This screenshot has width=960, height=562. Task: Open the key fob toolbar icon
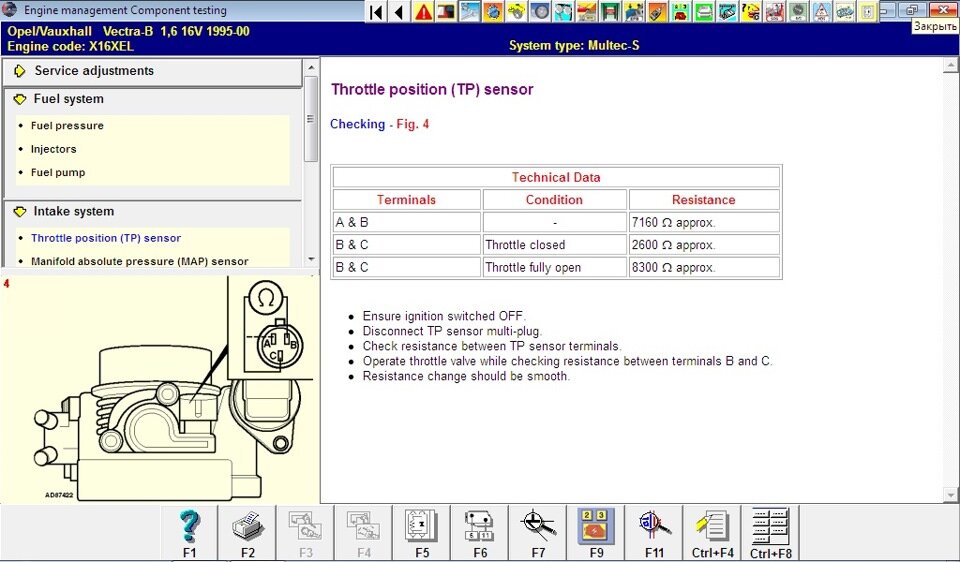point(658,12)
